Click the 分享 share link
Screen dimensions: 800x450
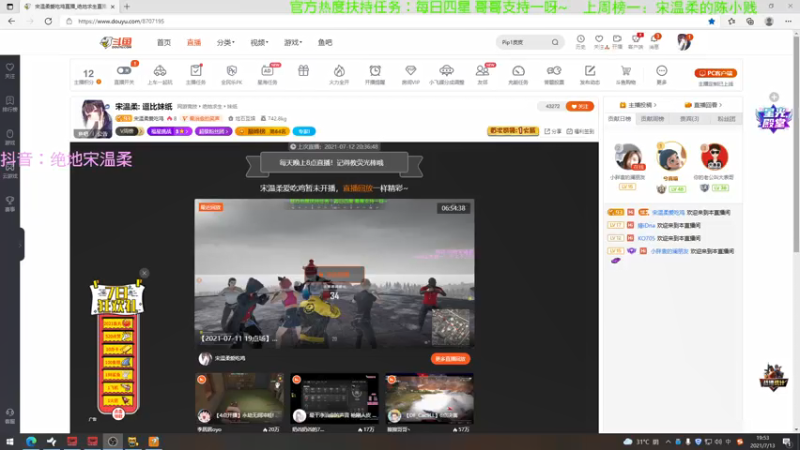(554, 131)
